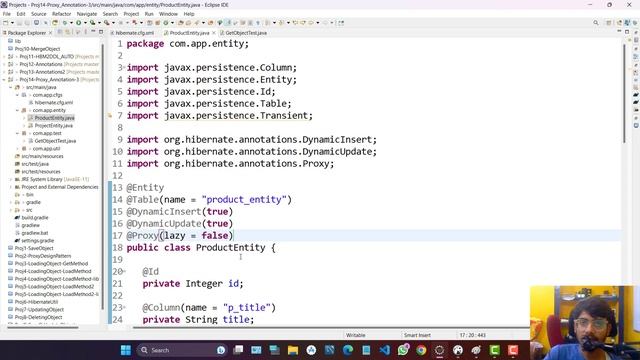Collapse the fold marker at line 23

pos(124,306)
